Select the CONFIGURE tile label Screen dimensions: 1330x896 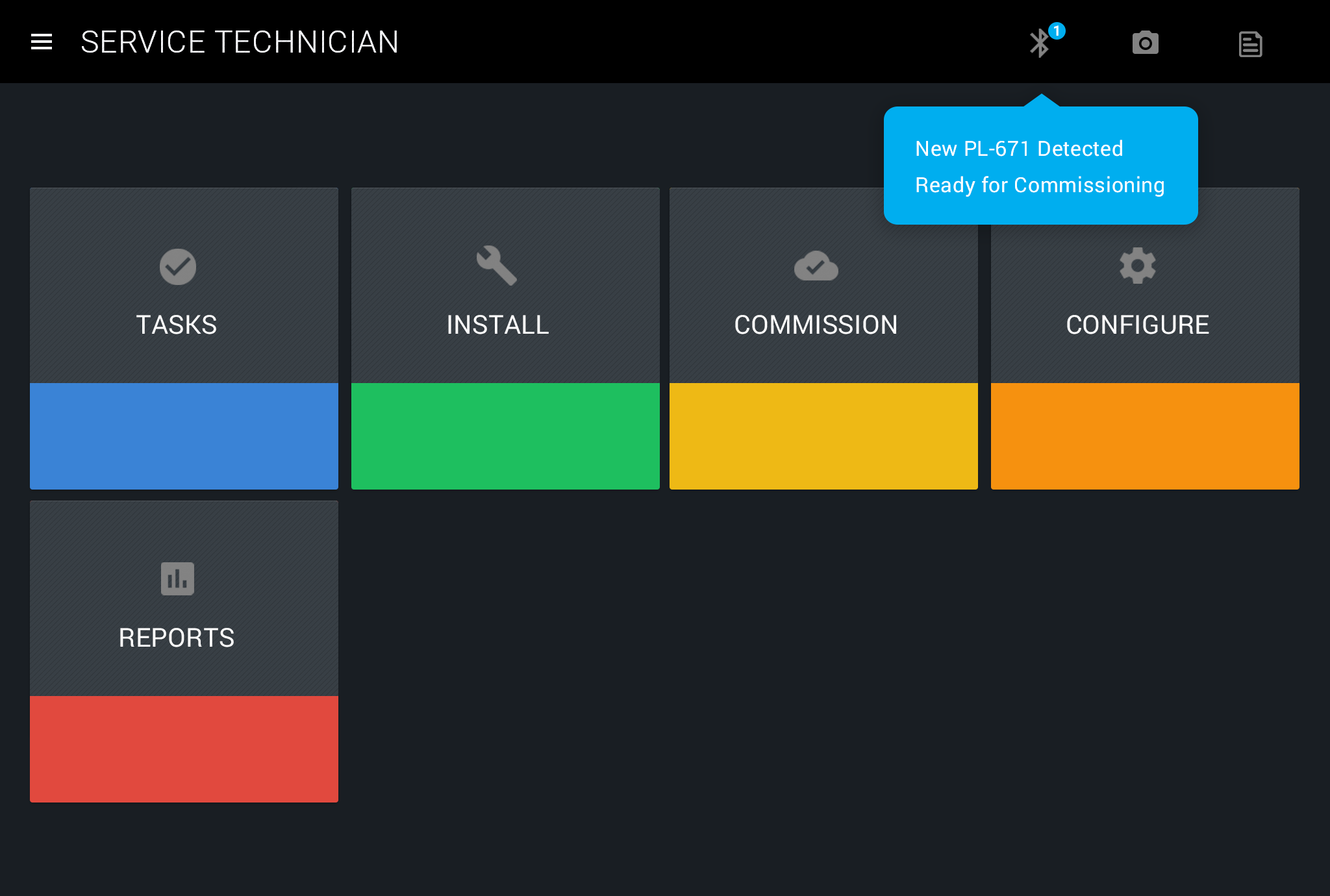click(1137, 325)
